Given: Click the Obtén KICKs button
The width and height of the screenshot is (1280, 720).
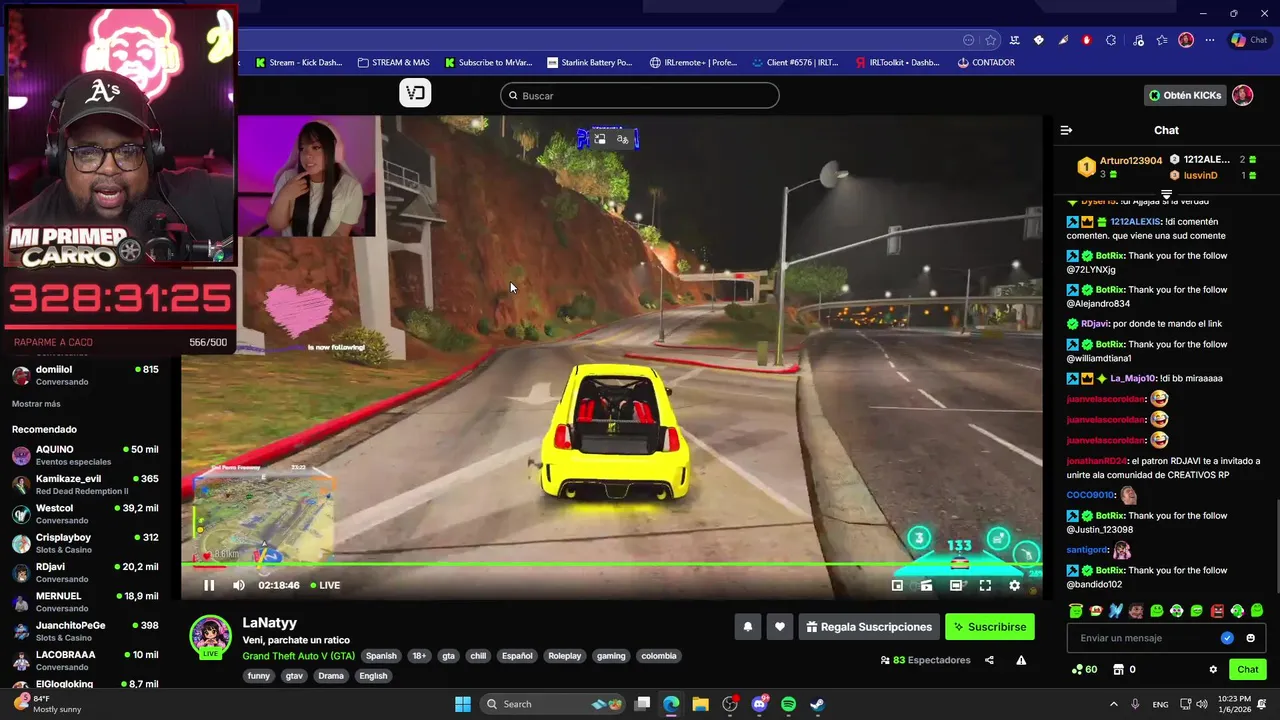Looking at the screenshot, I should click(1185, 95).
